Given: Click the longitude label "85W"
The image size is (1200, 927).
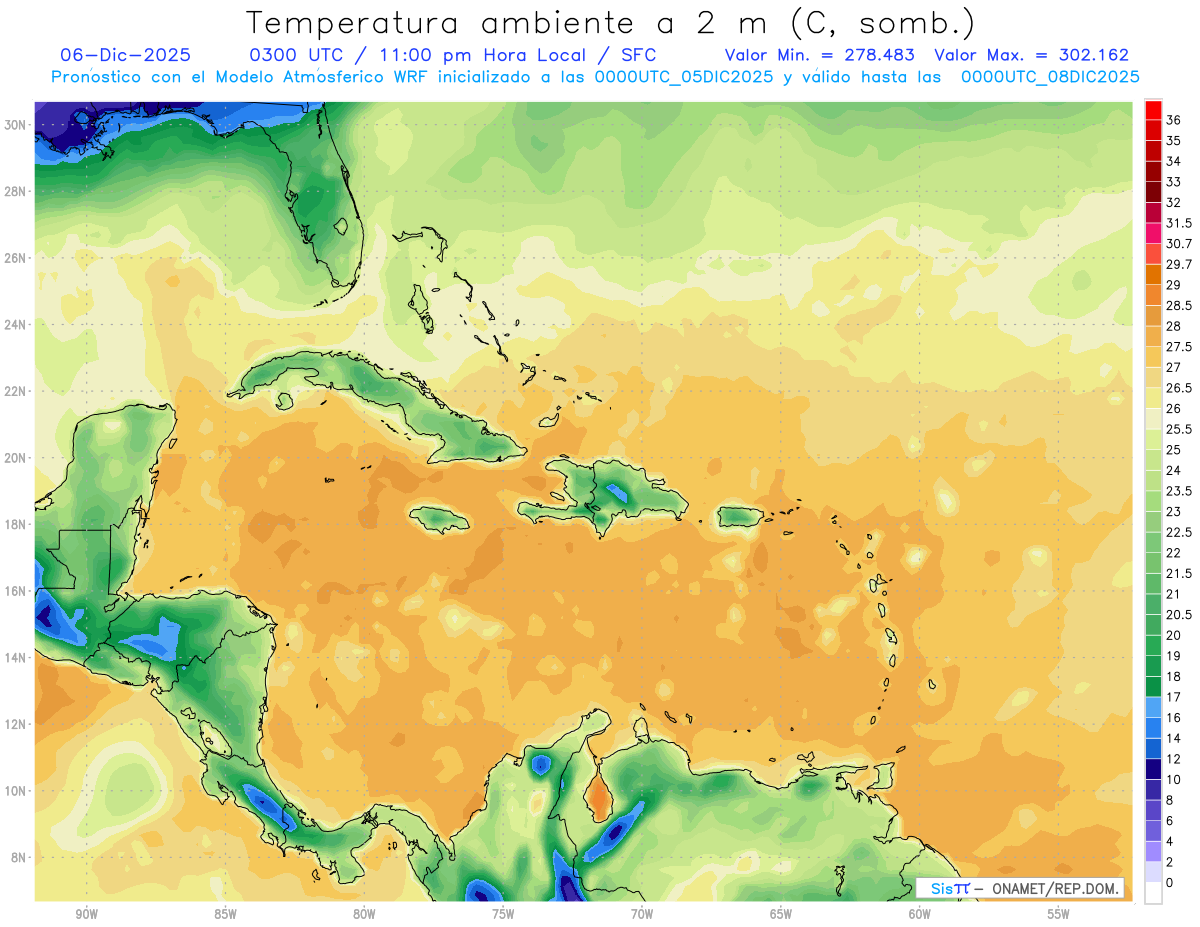Looking at the screenshot, I should [x=225, y=914].
